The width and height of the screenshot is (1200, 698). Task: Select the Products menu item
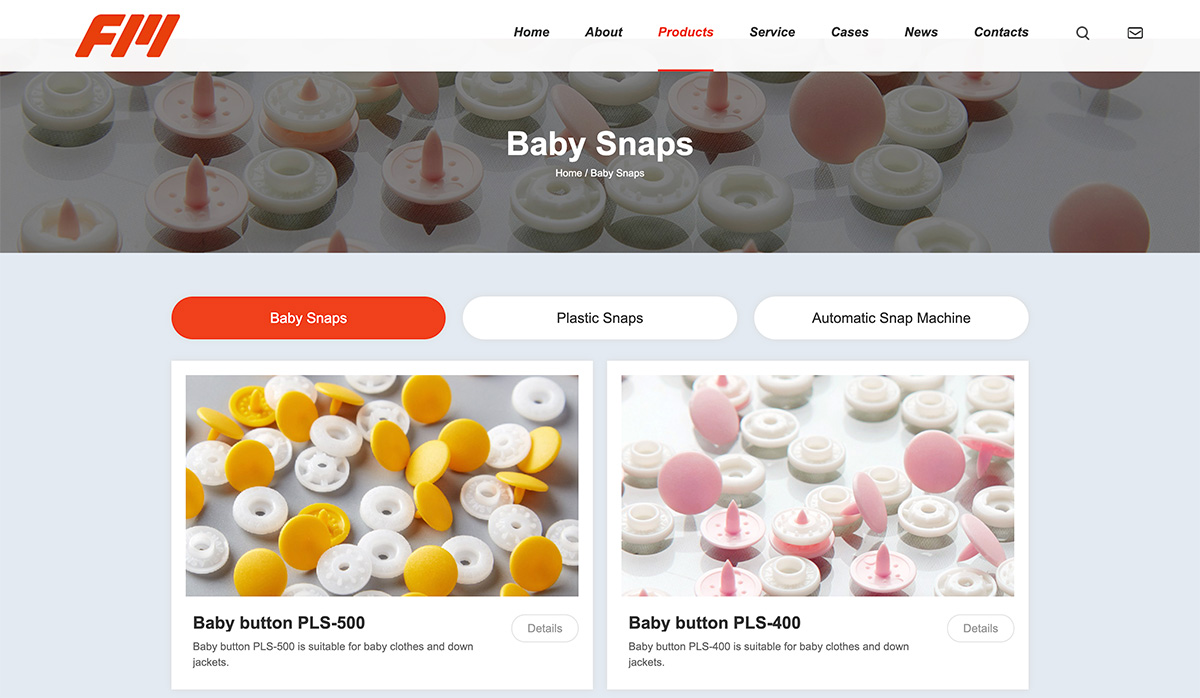(x=686, y=32)
